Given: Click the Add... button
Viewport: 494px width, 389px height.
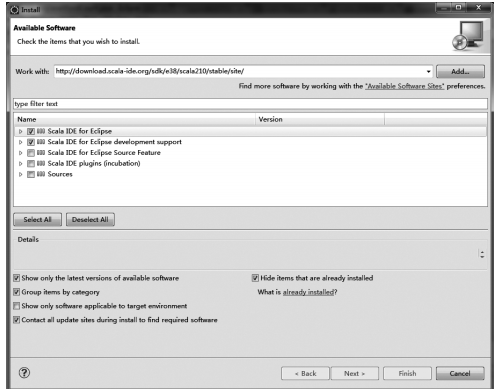Looking at the screenshot, I should [460, 71].
